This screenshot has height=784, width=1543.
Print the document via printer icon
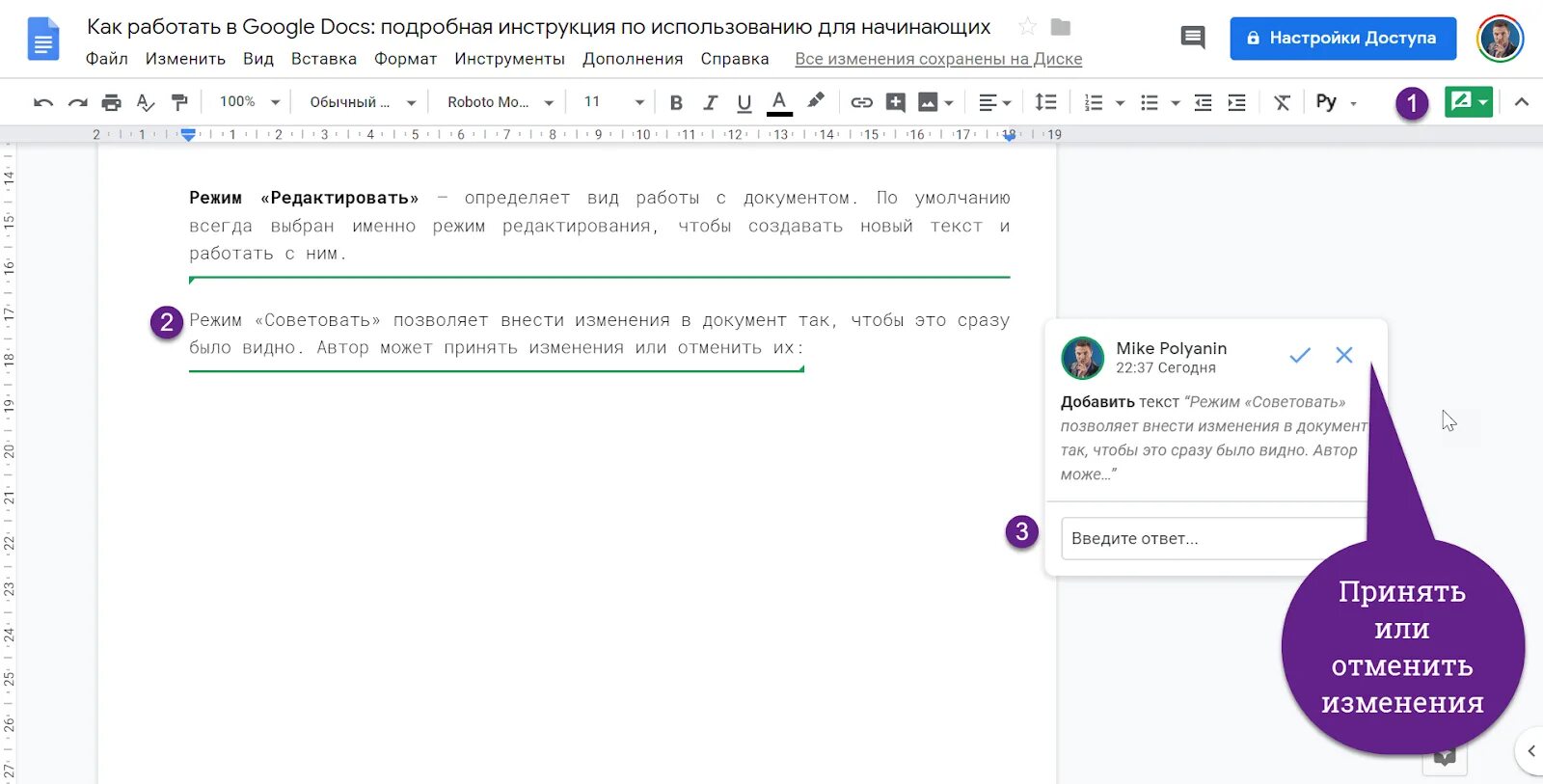pos(112,102)
